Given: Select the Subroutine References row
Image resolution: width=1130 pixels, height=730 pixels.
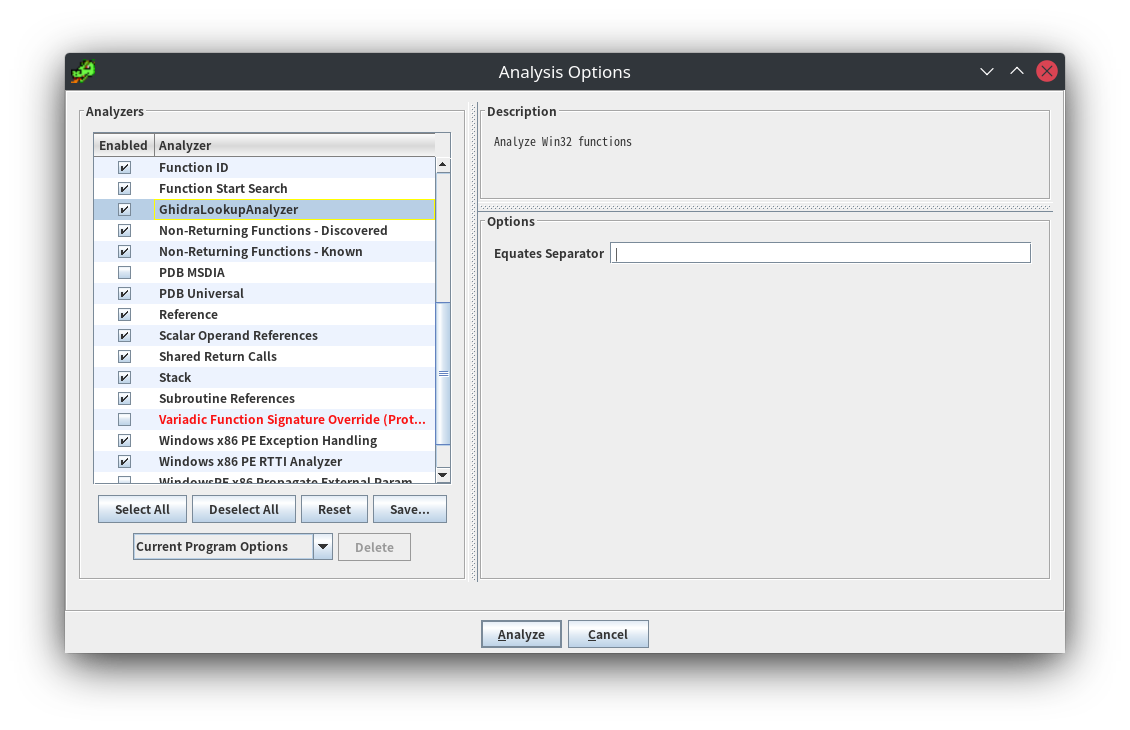Looking at the screenshot, I should (264, 399).
